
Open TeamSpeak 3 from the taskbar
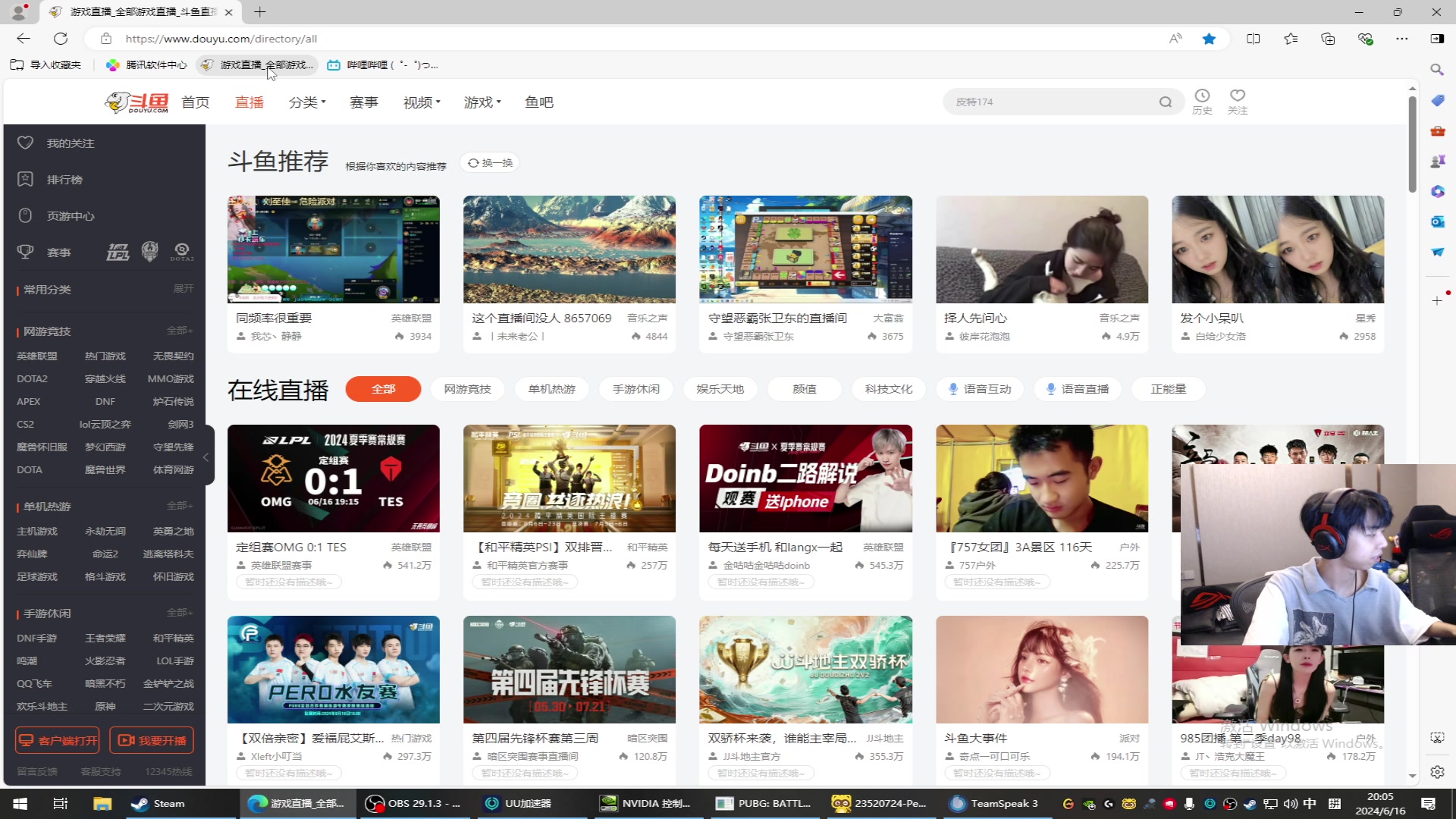point(995,804)
